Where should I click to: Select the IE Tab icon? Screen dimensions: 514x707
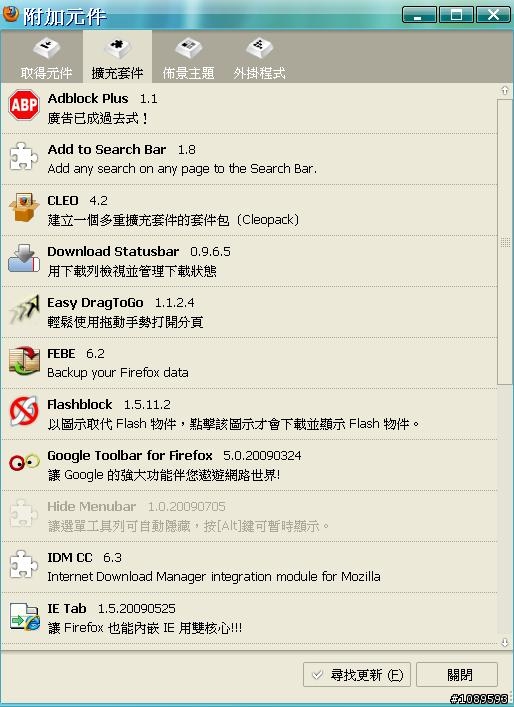point(24,616)
